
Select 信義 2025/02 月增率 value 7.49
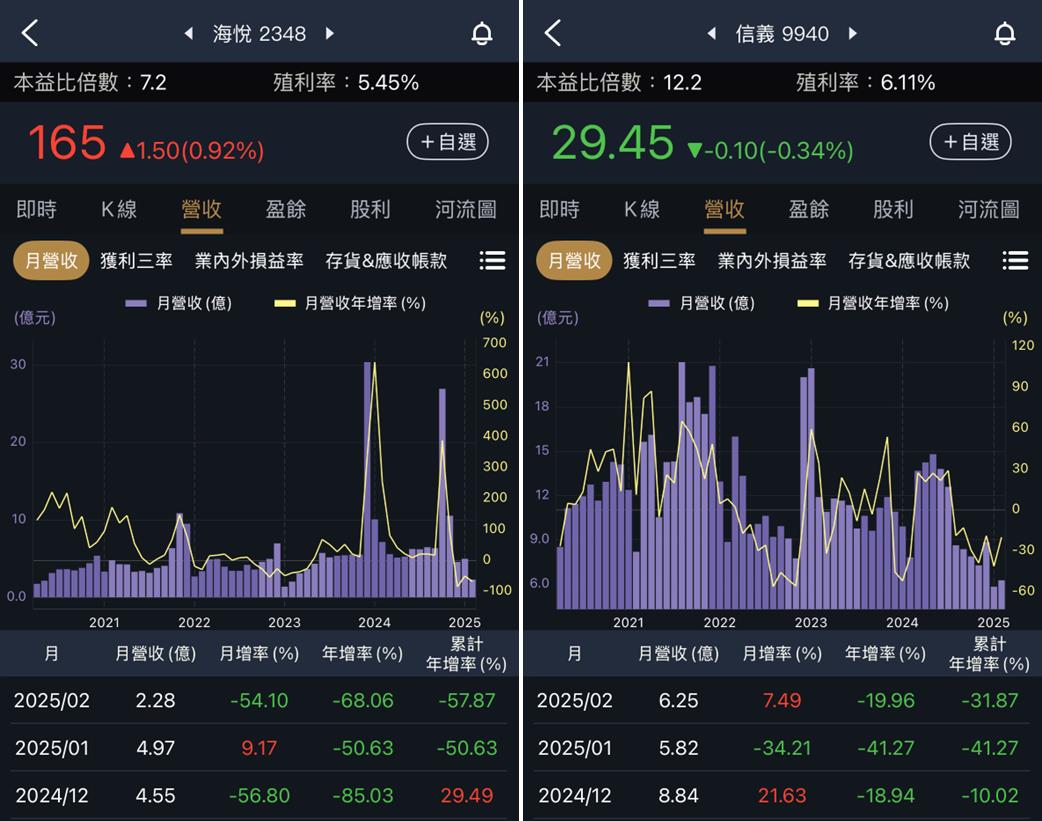click(x=782, y=700)
